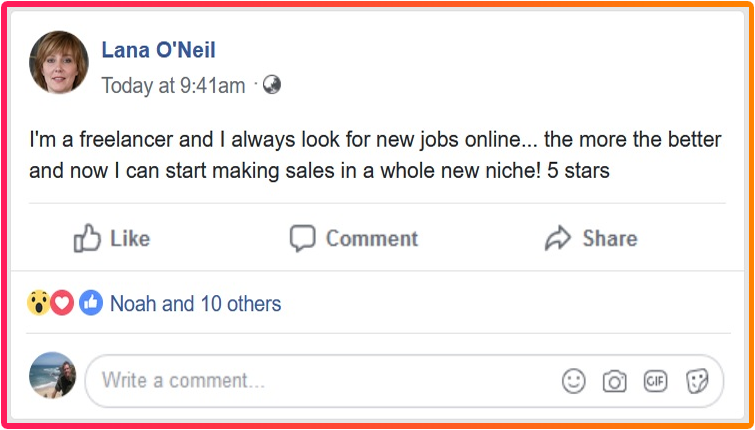Open the emoji picker in comment box

pyautogui.click(x=574, y=381)
